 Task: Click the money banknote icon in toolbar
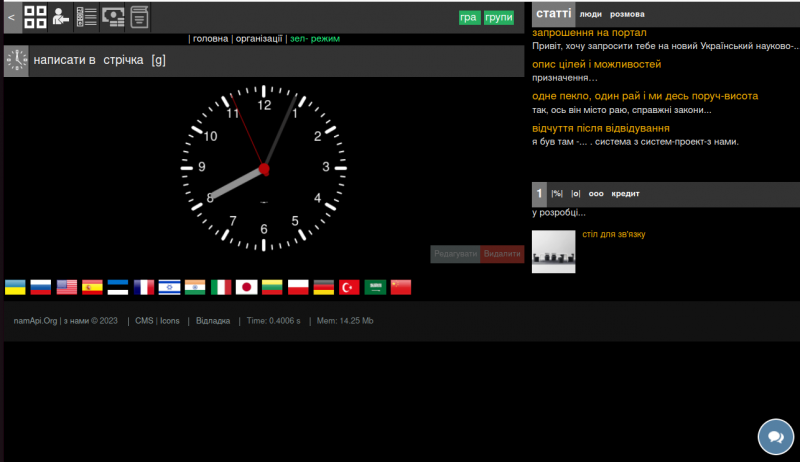(113, 16)
